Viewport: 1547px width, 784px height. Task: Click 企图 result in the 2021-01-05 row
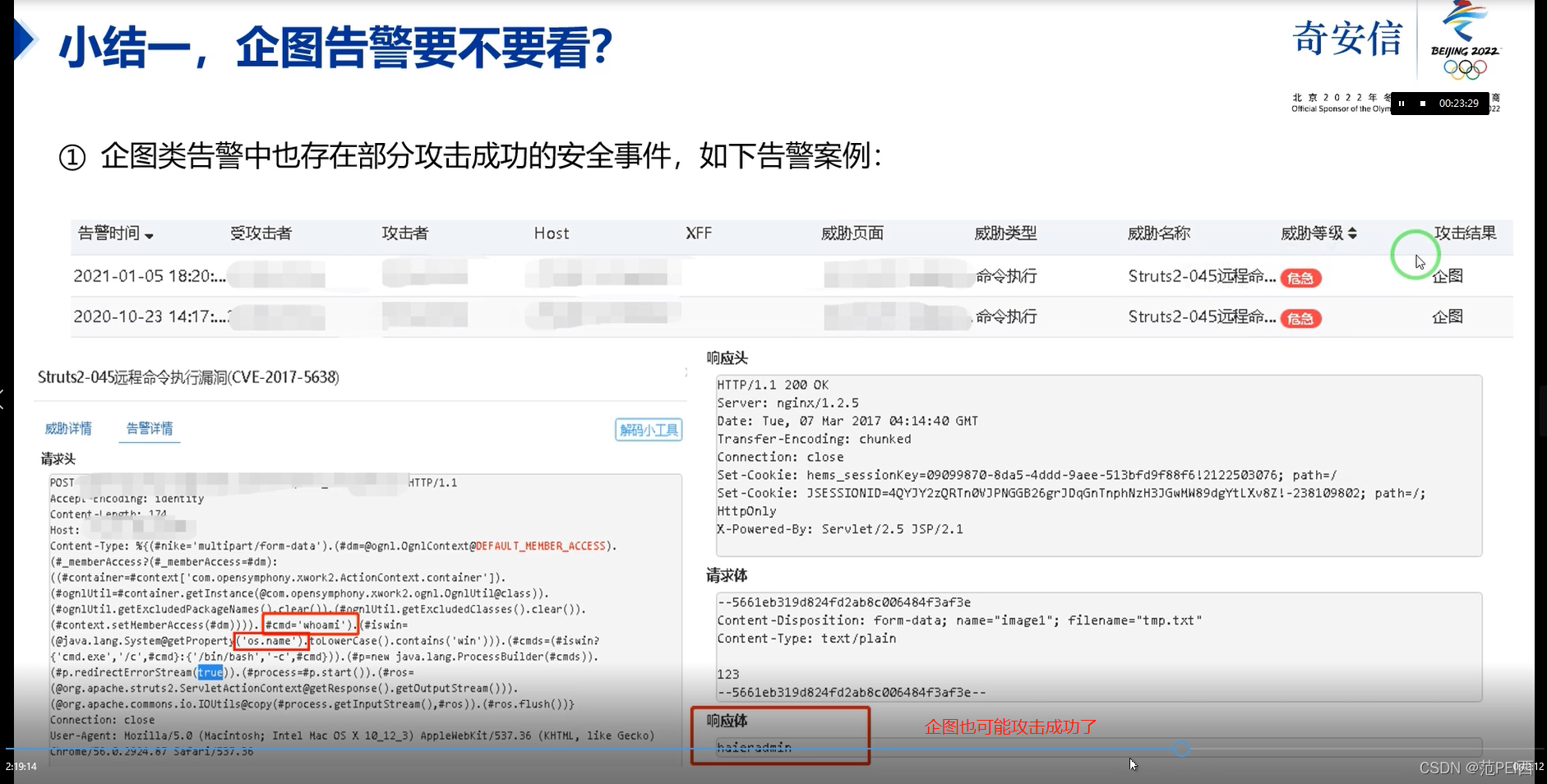click(1448, 276)
